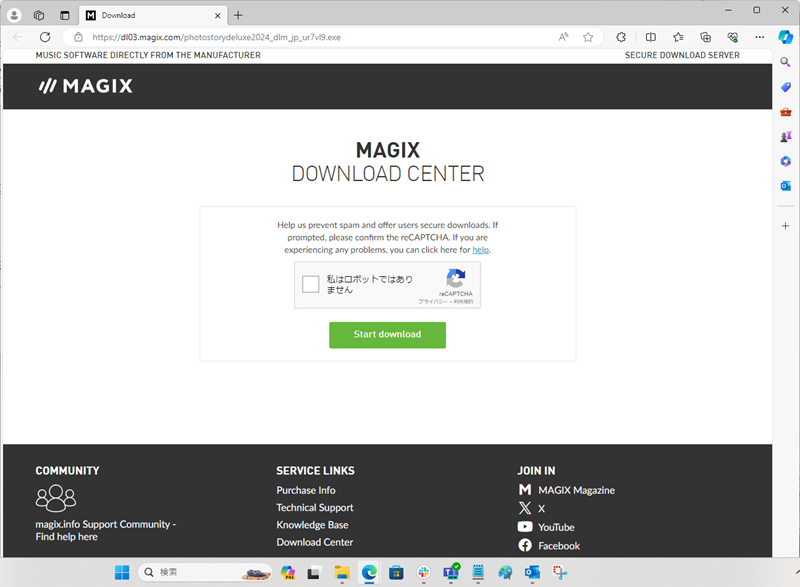Image resolution: width=800 pixels, height=587 pixels.
Task: Open the sidebar Games chess icon
Action: (786, 136)
